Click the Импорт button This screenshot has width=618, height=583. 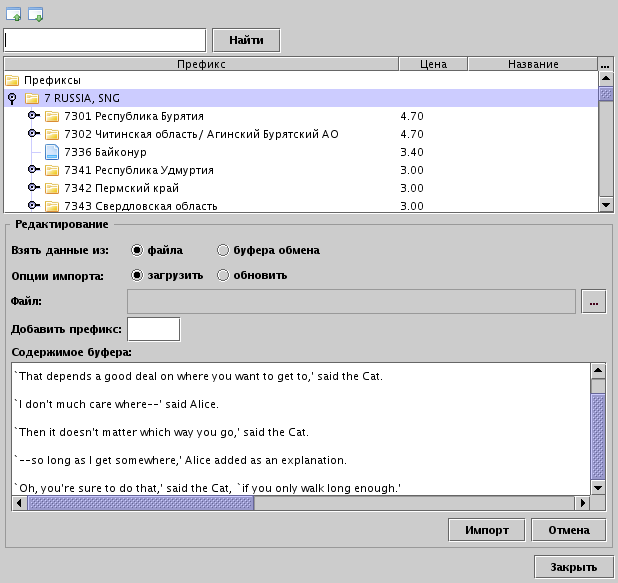(x=486, y=530)
